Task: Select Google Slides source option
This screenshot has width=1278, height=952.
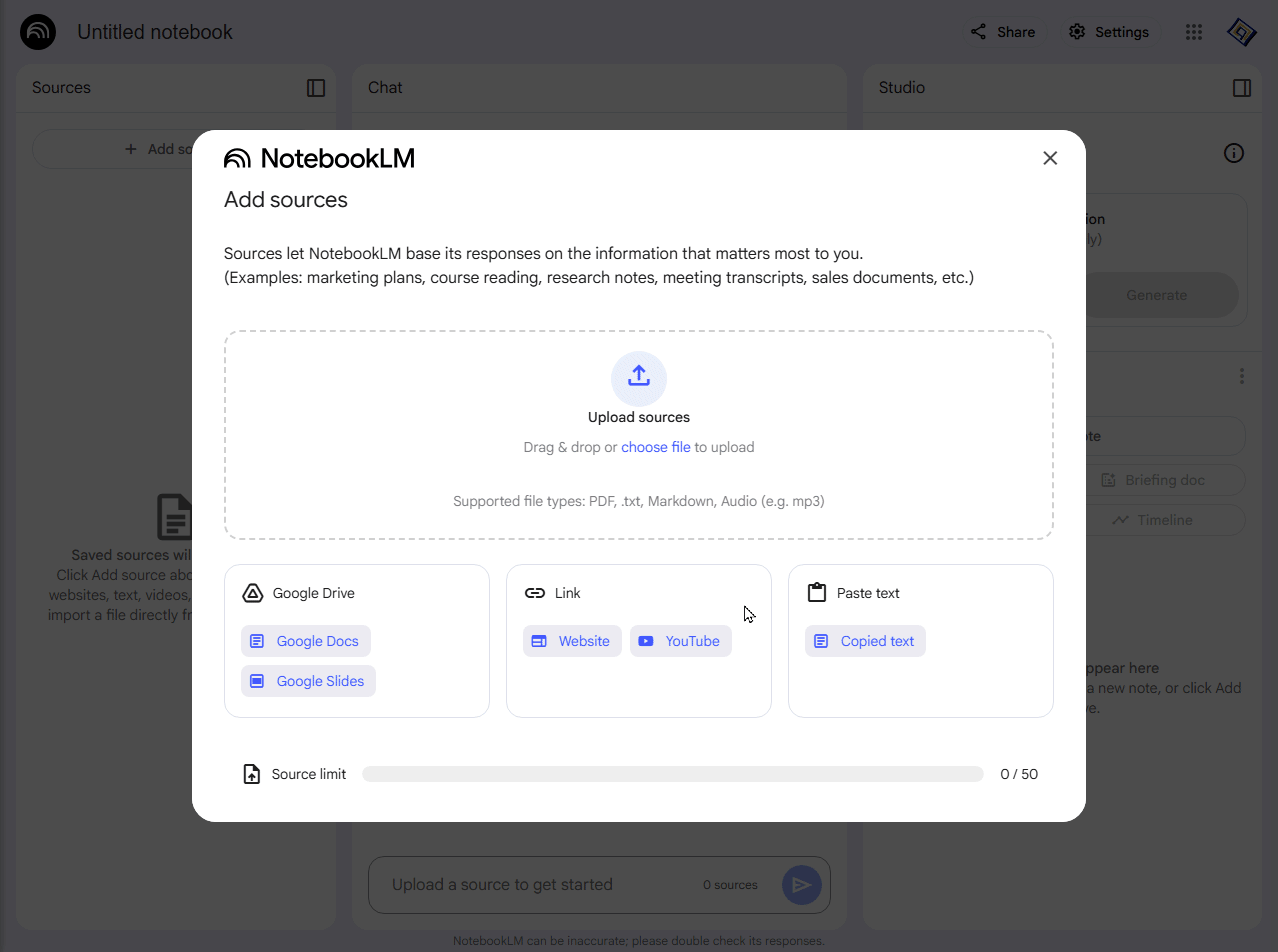Action: click(x=308, y=681)
